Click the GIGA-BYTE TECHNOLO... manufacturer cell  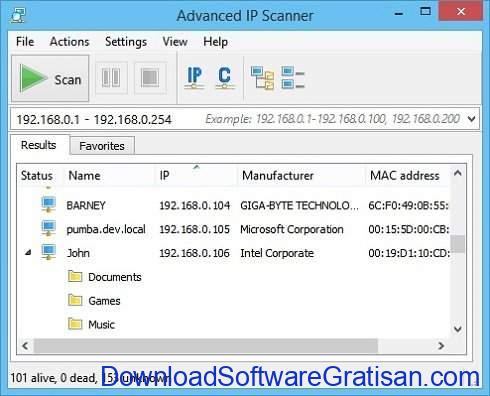point(299,205)
